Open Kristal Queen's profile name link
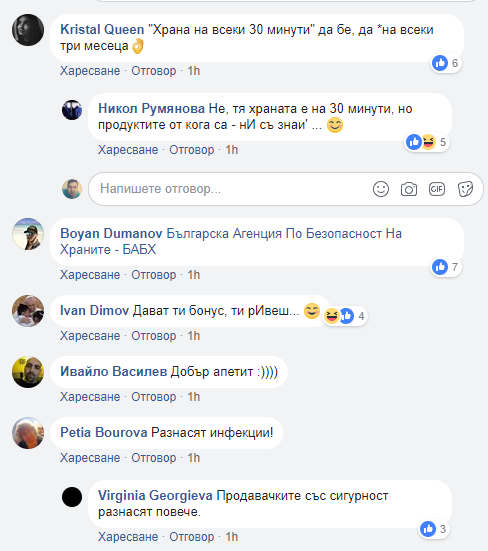This screenshot has height=551, width=488. click(x=102, y=30)
